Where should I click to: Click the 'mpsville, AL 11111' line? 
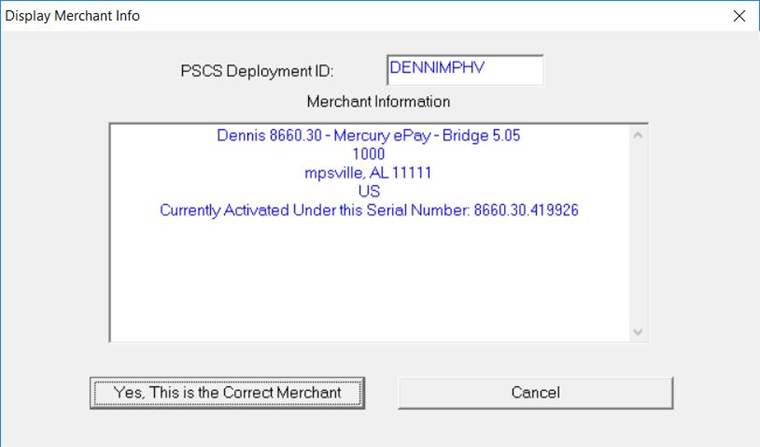click(x=368, y=173)
